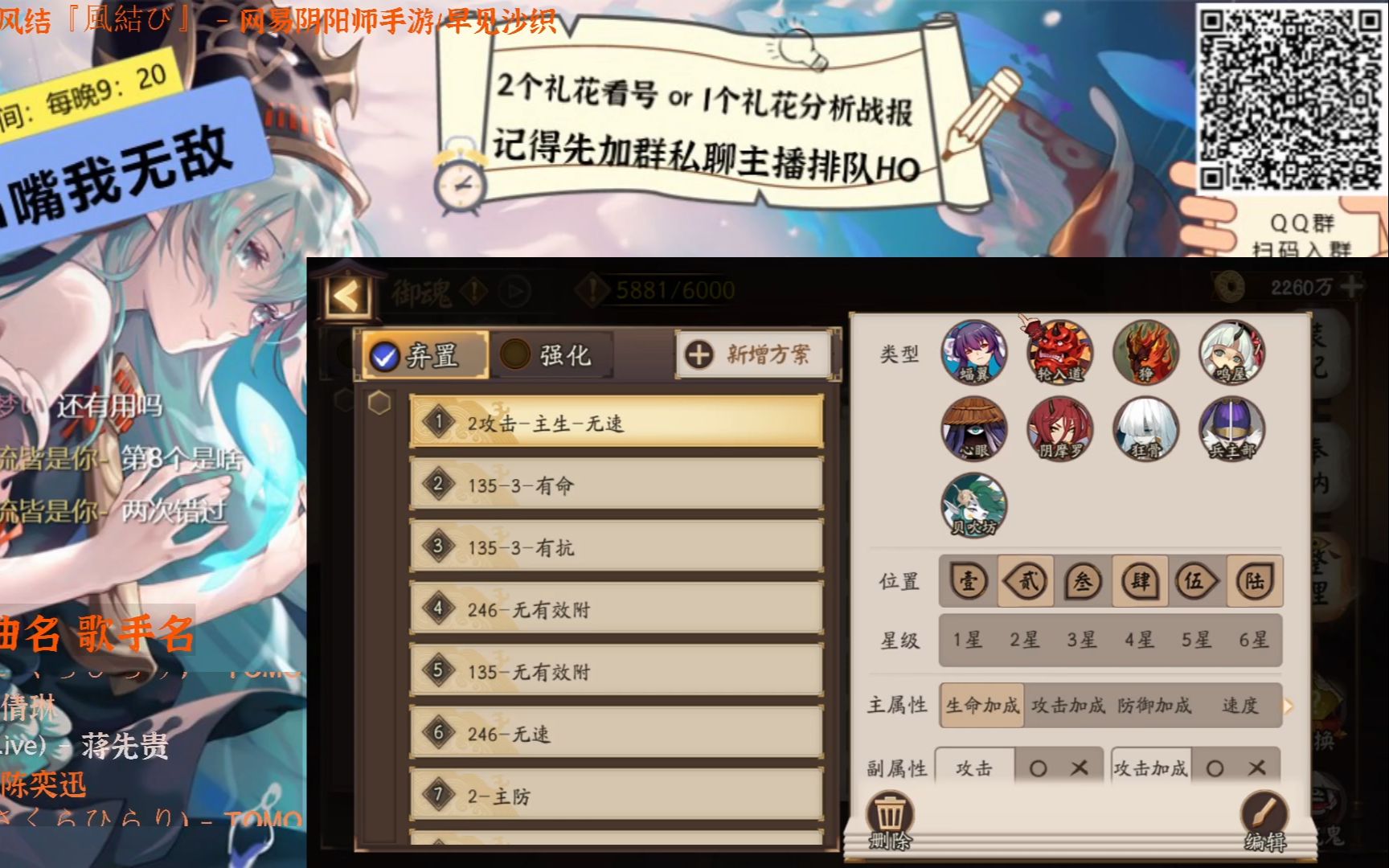Toggle the 弃置 checked option
1389x868 pixels.
tap(424, 354)
